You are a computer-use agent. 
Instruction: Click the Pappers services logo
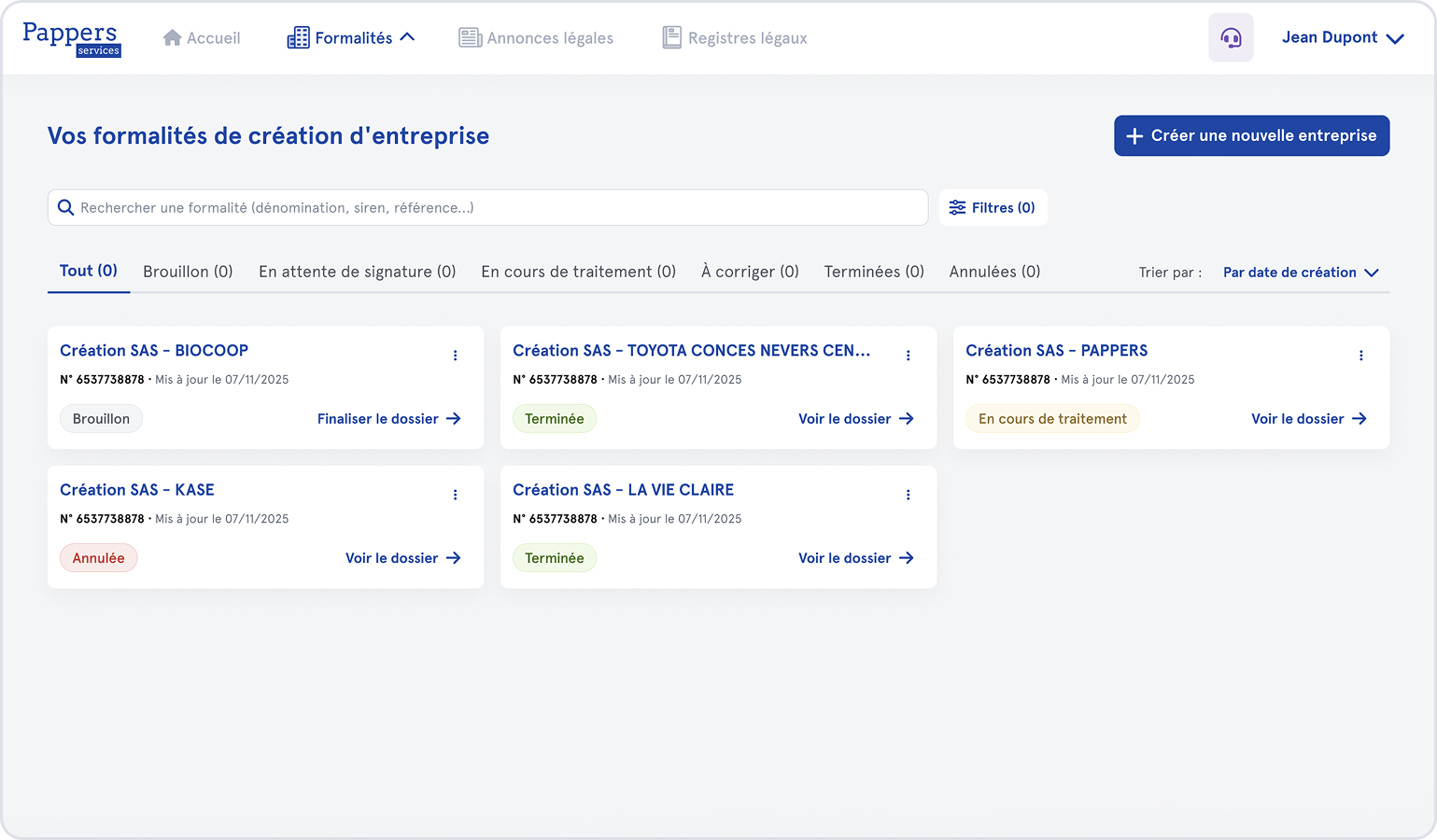click(x=72, y=38)
